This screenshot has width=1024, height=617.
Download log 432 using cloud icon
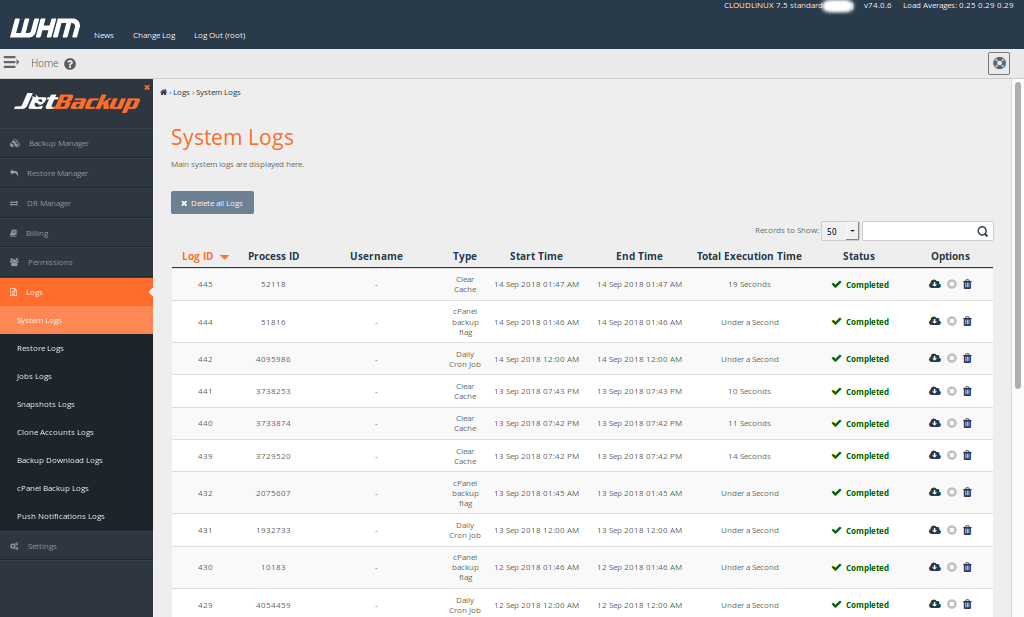tap(935, 492)
